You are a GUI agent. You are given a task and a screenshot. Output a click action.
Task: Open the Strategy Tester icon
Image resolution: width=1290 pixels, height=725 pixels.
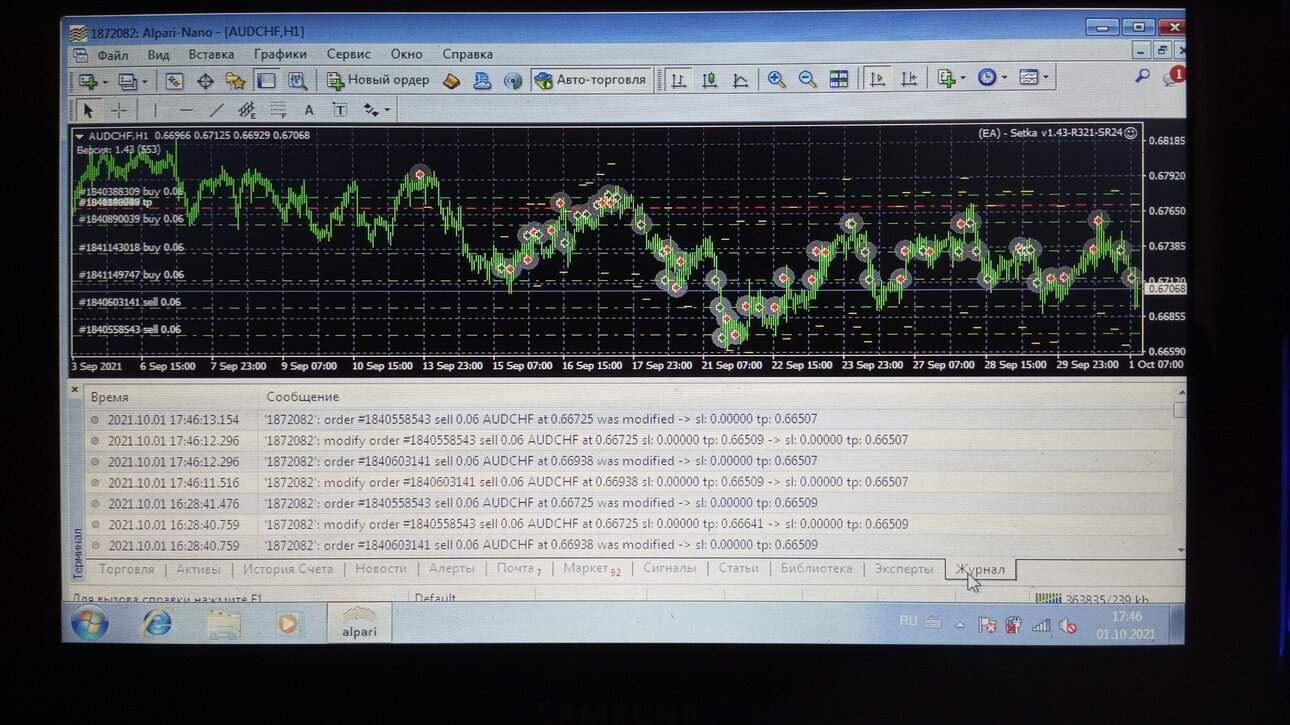(x=297, y=81)
